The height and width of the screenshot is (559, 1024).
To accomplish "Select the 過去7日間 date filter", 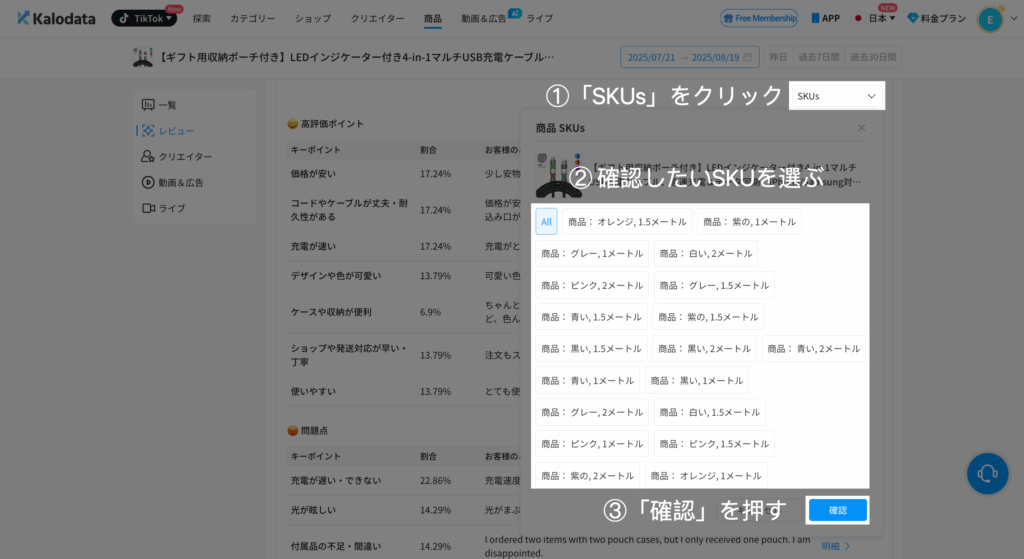I will tap(818, 57).
